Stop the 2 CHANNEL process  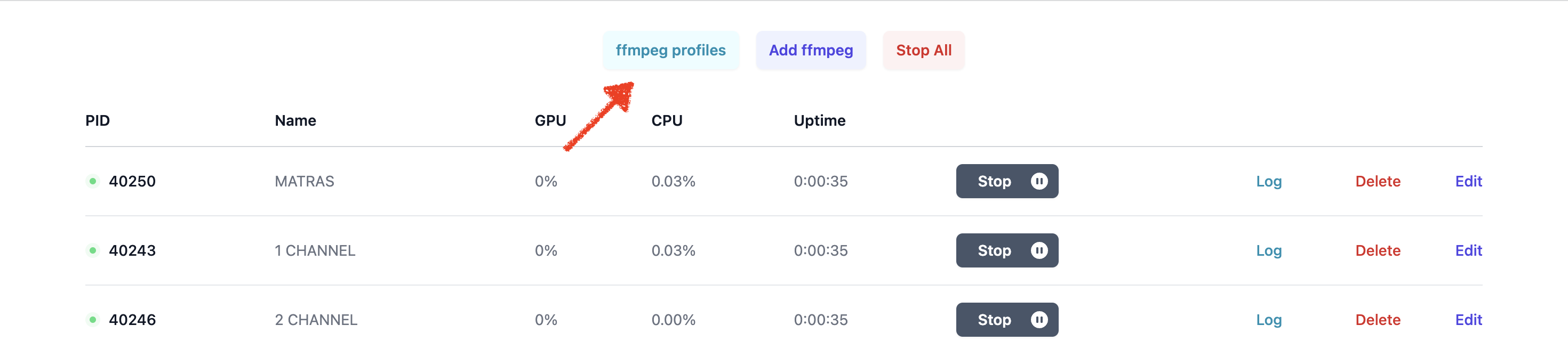pyautogui.click(x=995, y=320)
